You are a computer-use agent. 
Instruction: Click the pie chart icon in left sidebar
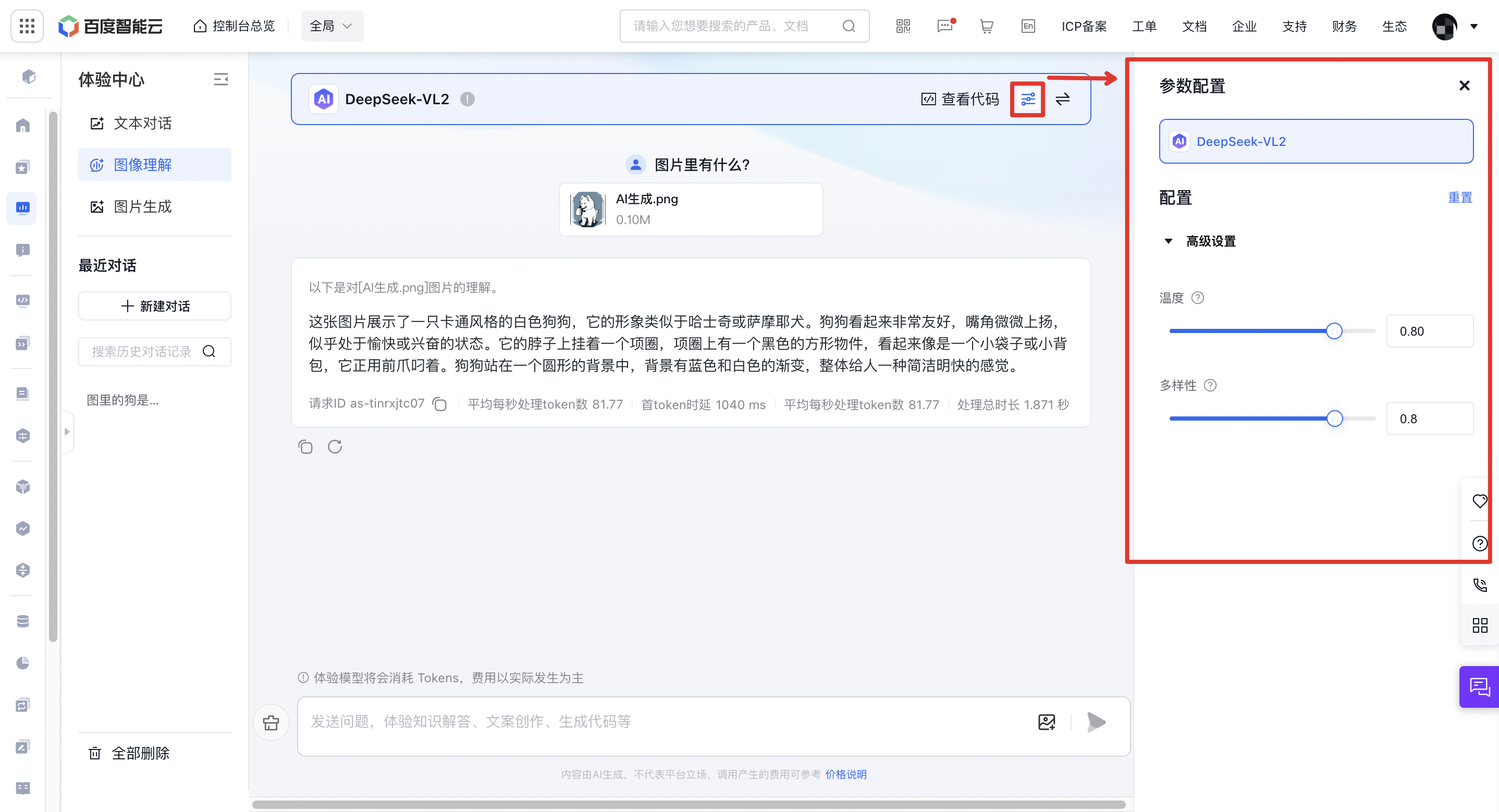point(23,663)
